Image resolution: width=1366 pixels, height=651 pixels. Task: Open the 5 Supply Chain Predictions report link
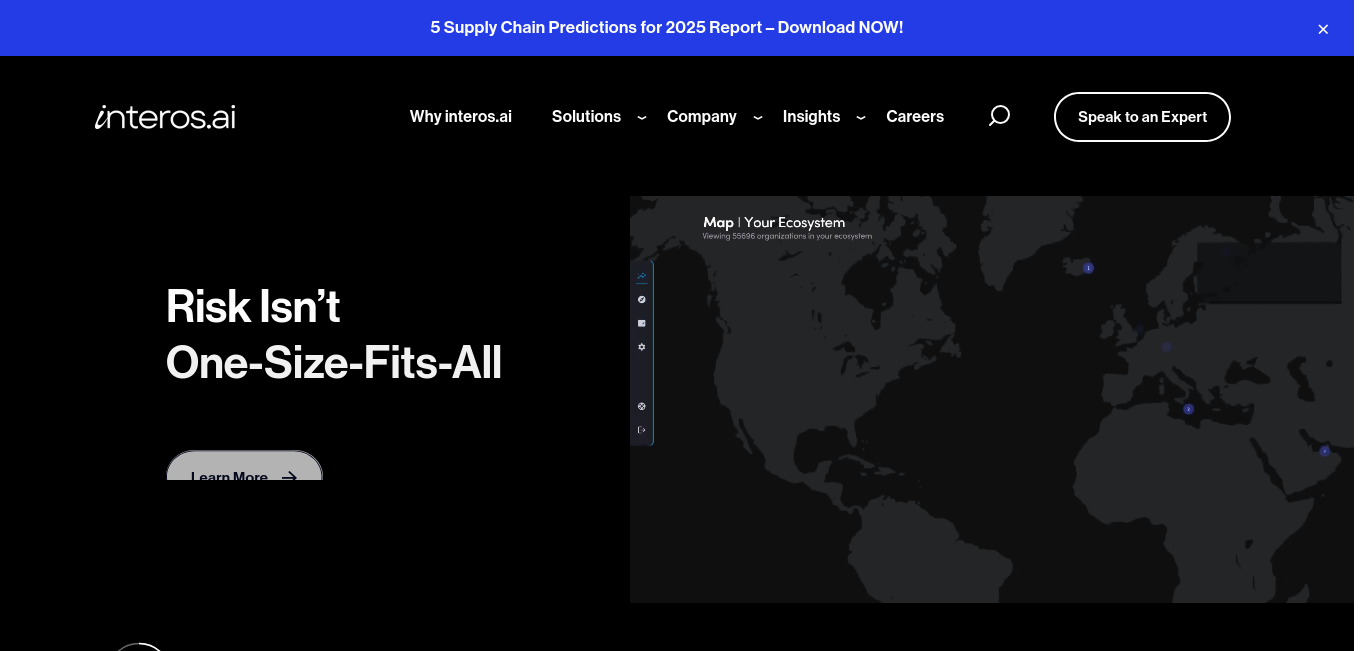[667, 28]
